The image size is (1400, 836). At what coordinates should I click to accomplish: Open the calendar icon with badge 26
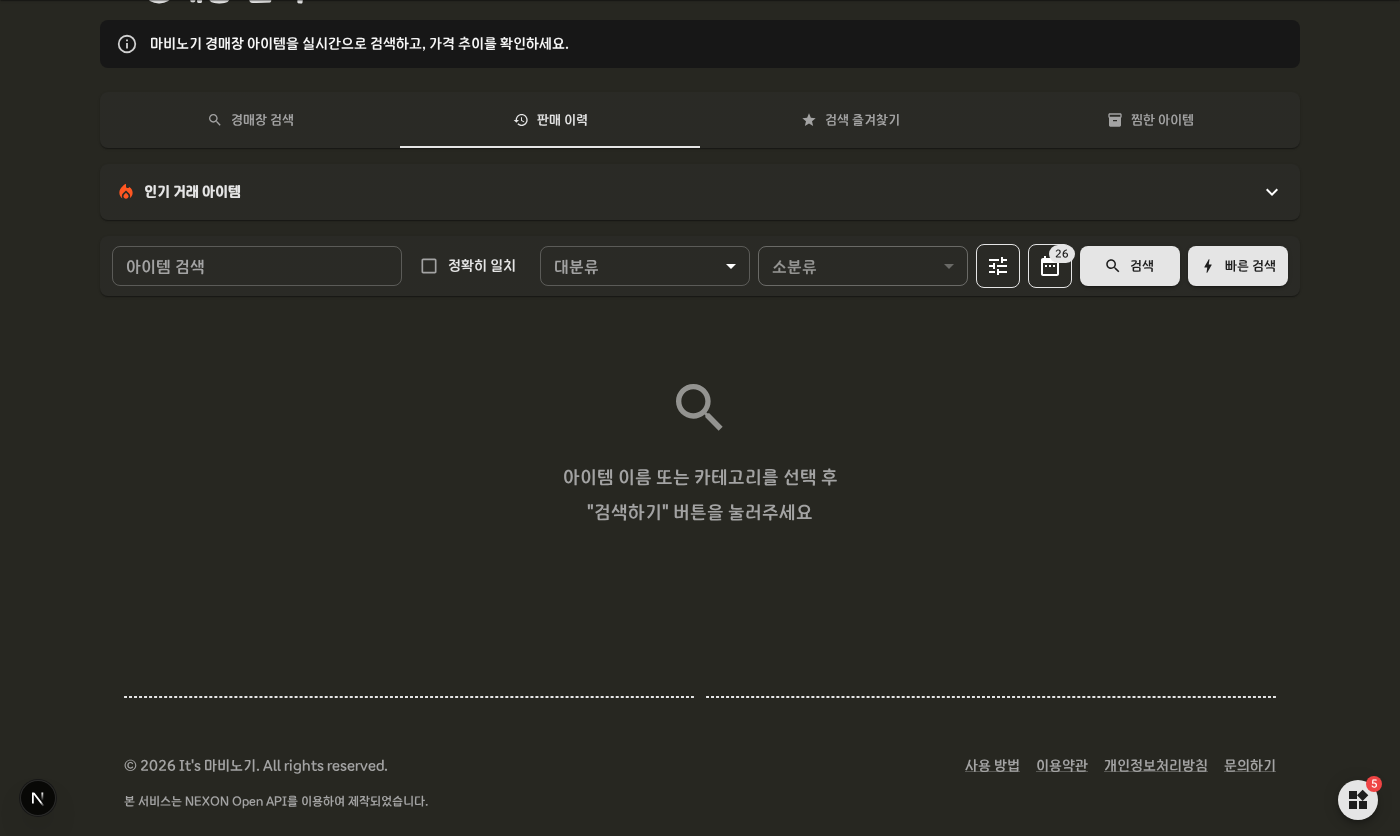click(1050, 266)
